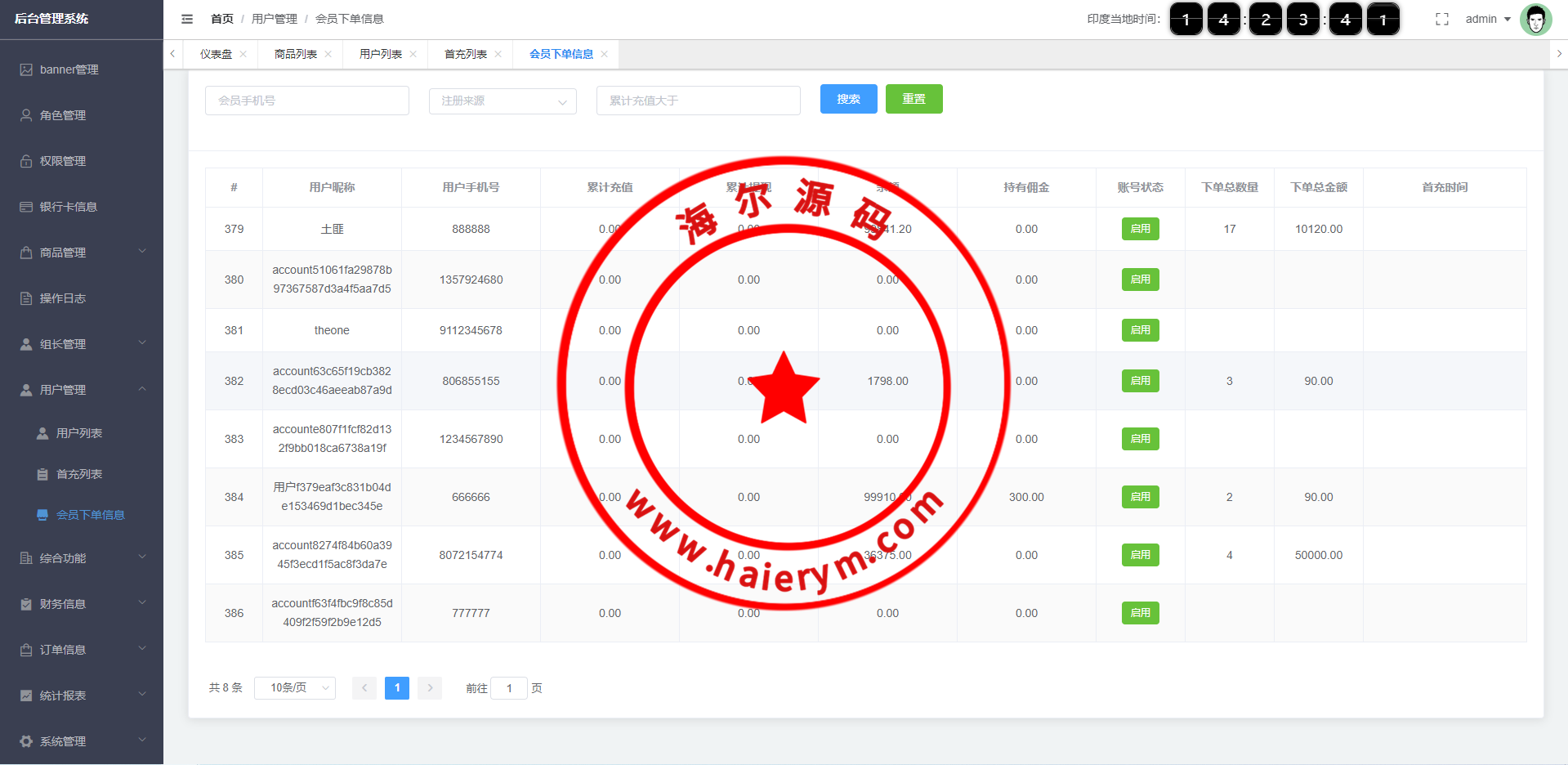
Task: Select 用户列表 in sidebar submenu
Action: tap(78, 433)
